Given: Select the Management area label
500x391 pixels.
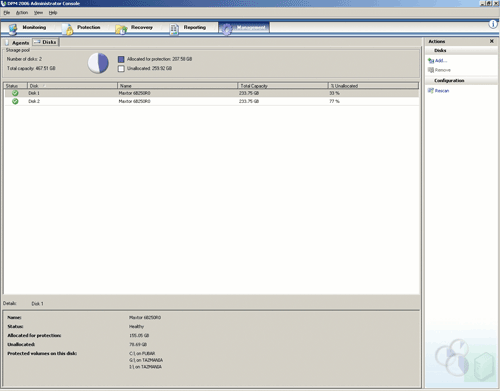Looking at the screenshot, I should [251, 27].
